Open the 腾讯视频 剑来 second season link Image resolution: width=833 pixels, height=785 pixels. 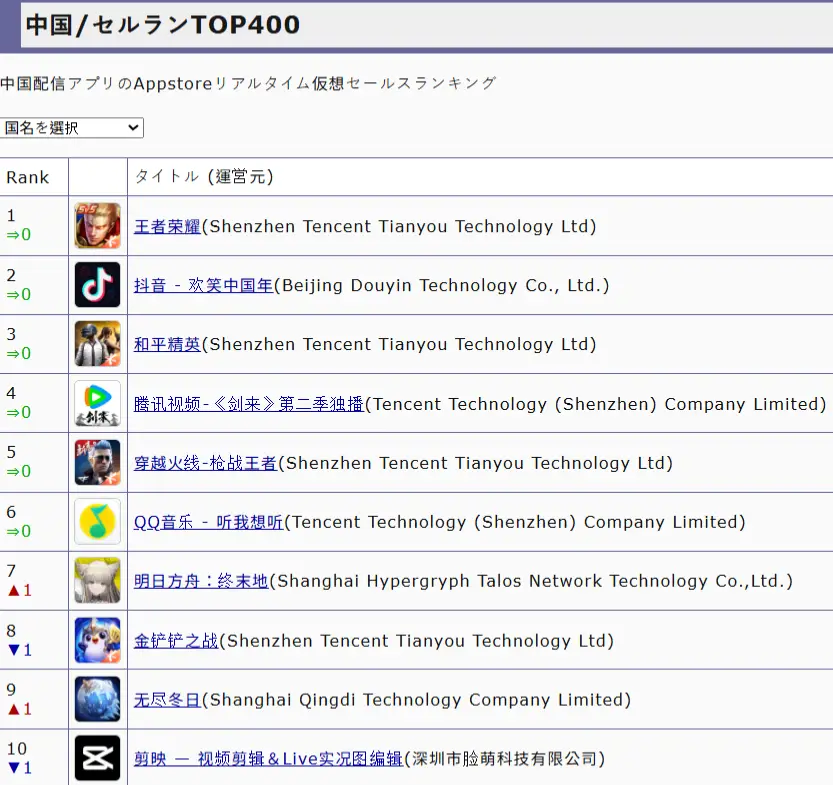[248, 405]
